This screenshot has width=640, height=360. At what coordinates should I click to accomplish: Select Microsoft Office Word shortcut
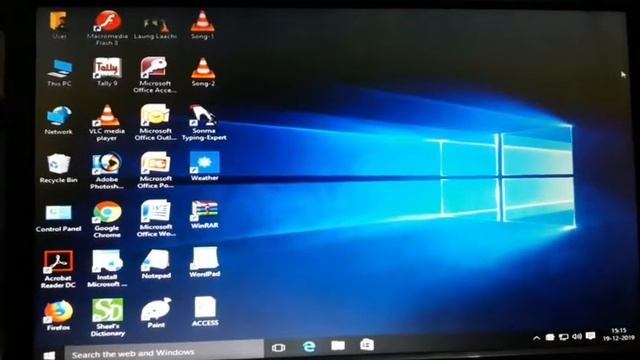156,218
